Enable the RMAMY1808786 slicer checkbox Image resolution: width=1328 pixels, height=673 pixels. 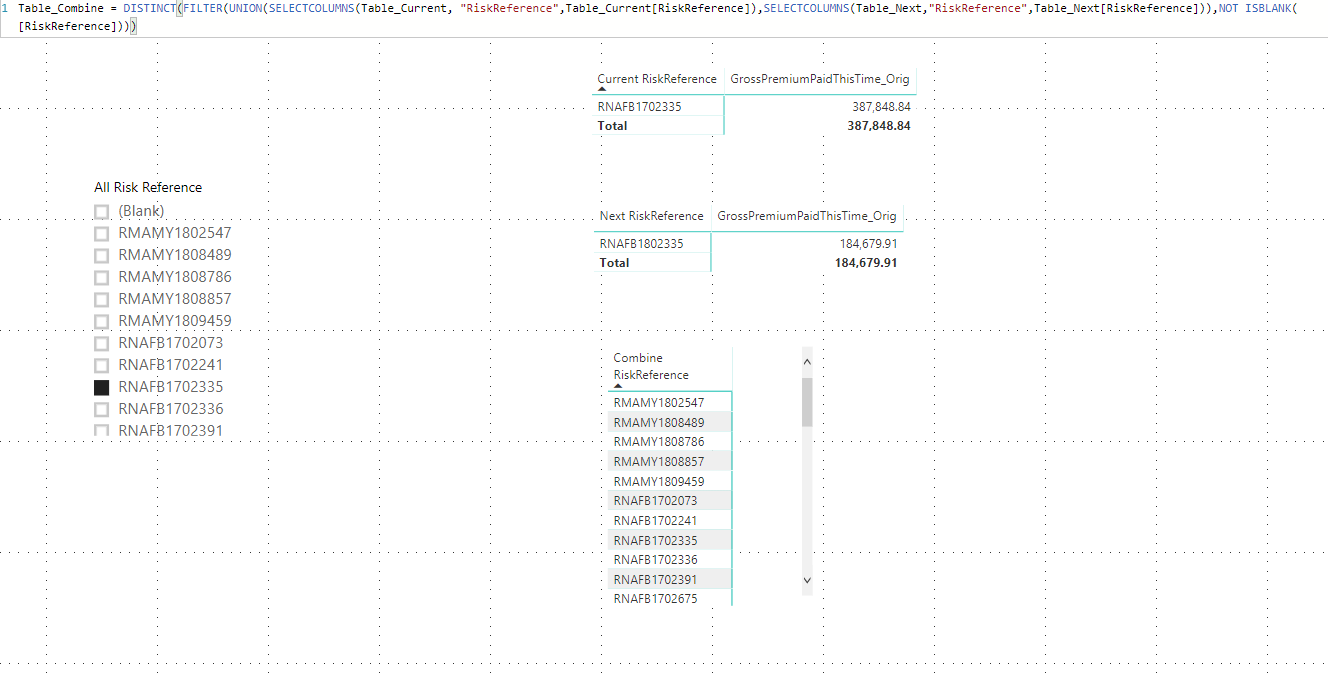click(101, 278)
